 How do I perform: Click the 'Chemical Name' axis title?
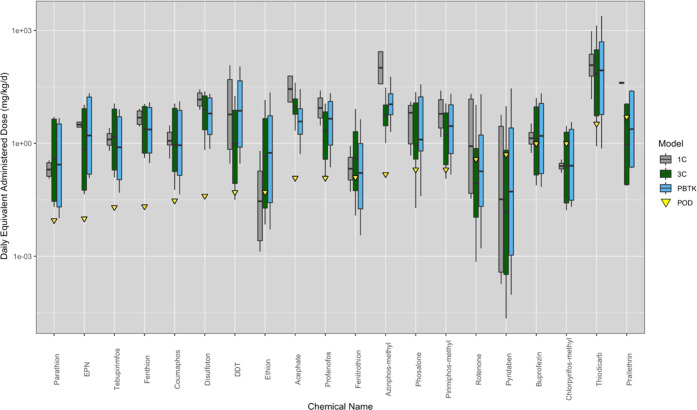[340, 406]
